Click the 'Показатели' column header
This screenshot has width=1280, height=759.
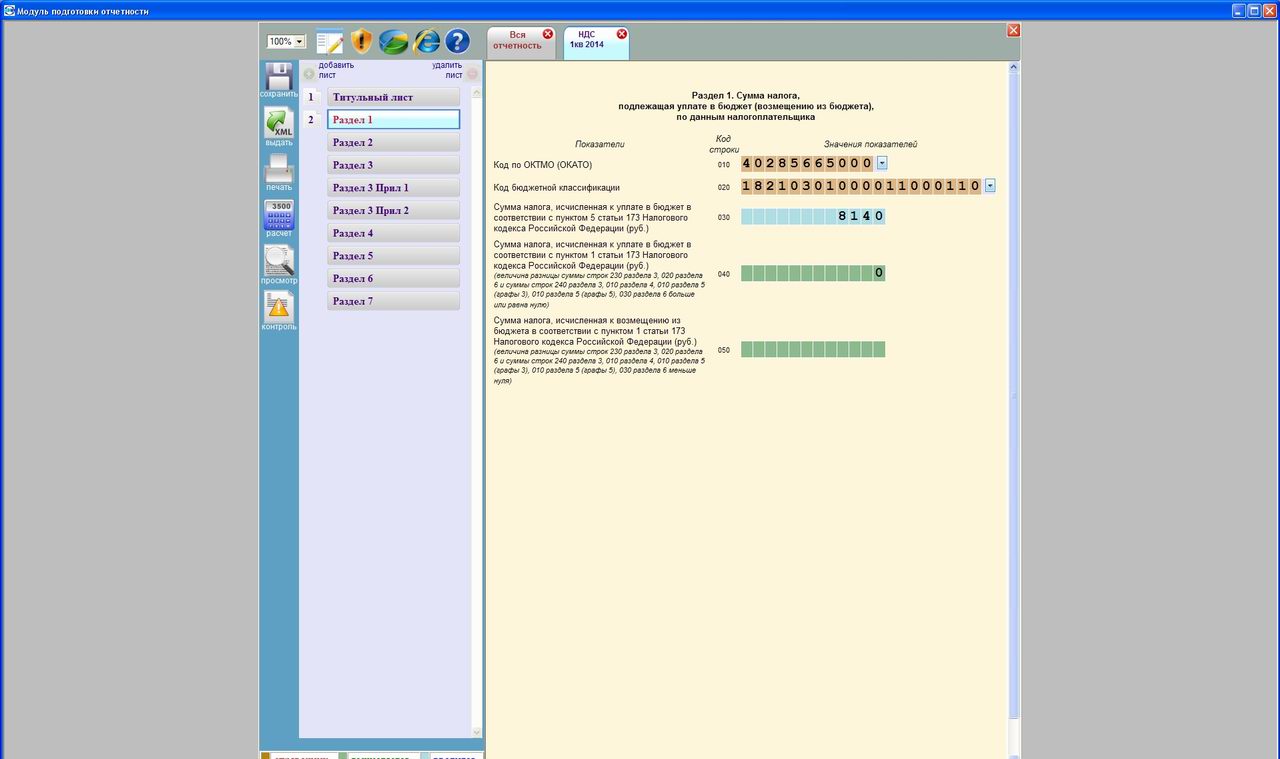point(599,144)
